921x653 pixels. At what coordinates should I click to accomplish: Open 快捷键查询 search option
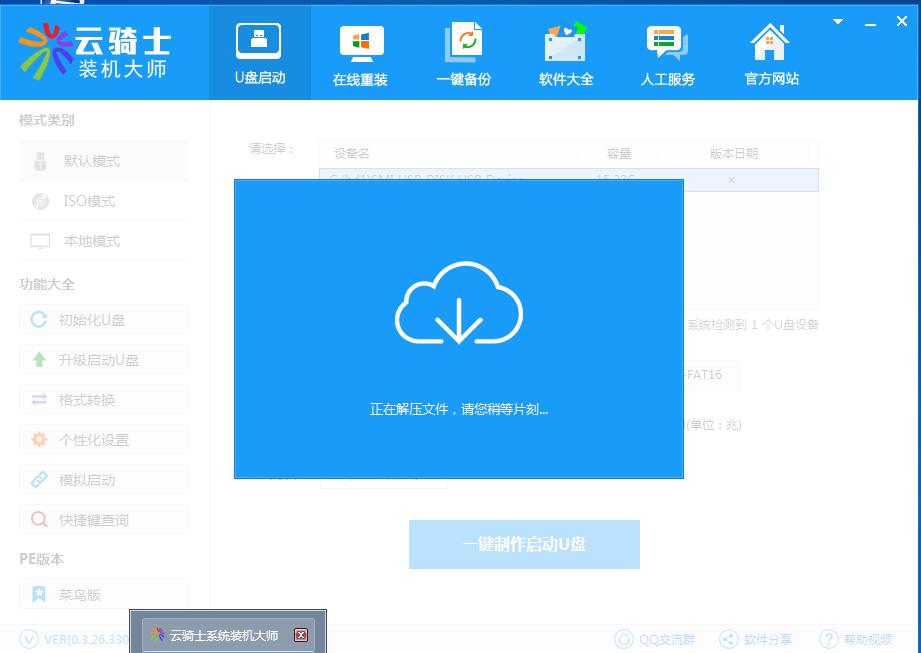(x=103, y=520)
